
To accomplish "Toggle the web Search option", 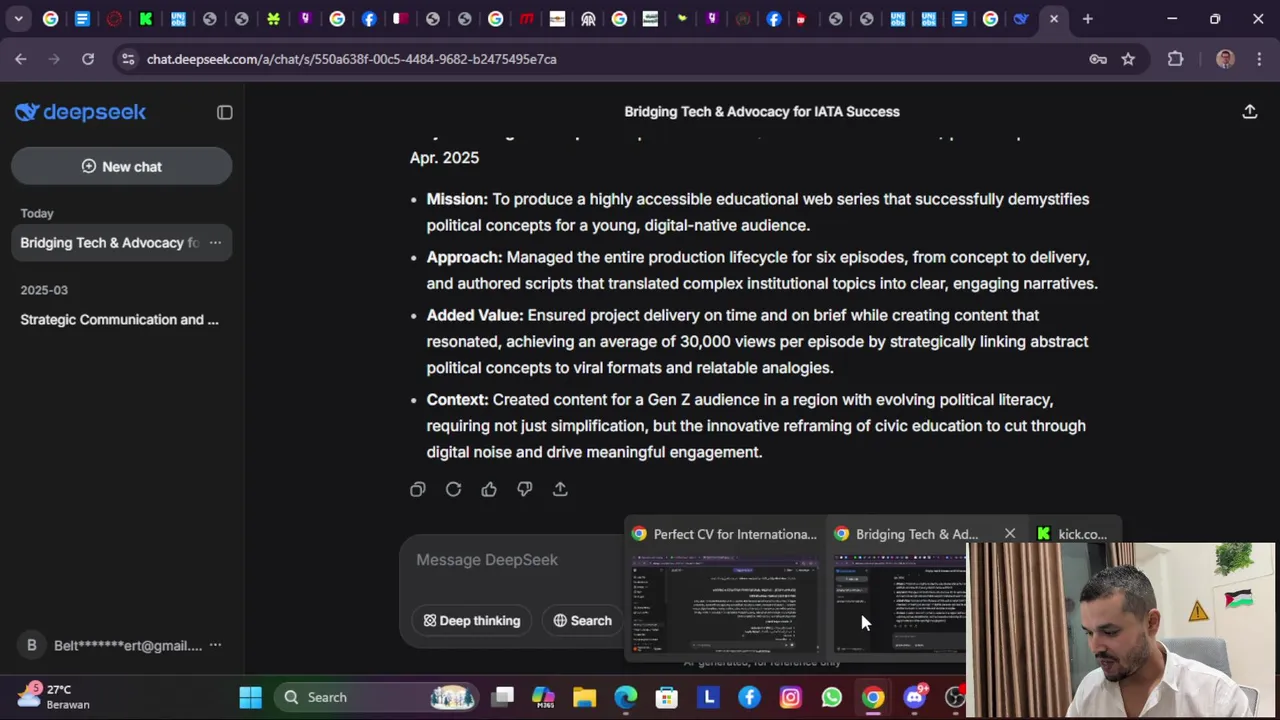I will tap(582, 621).
